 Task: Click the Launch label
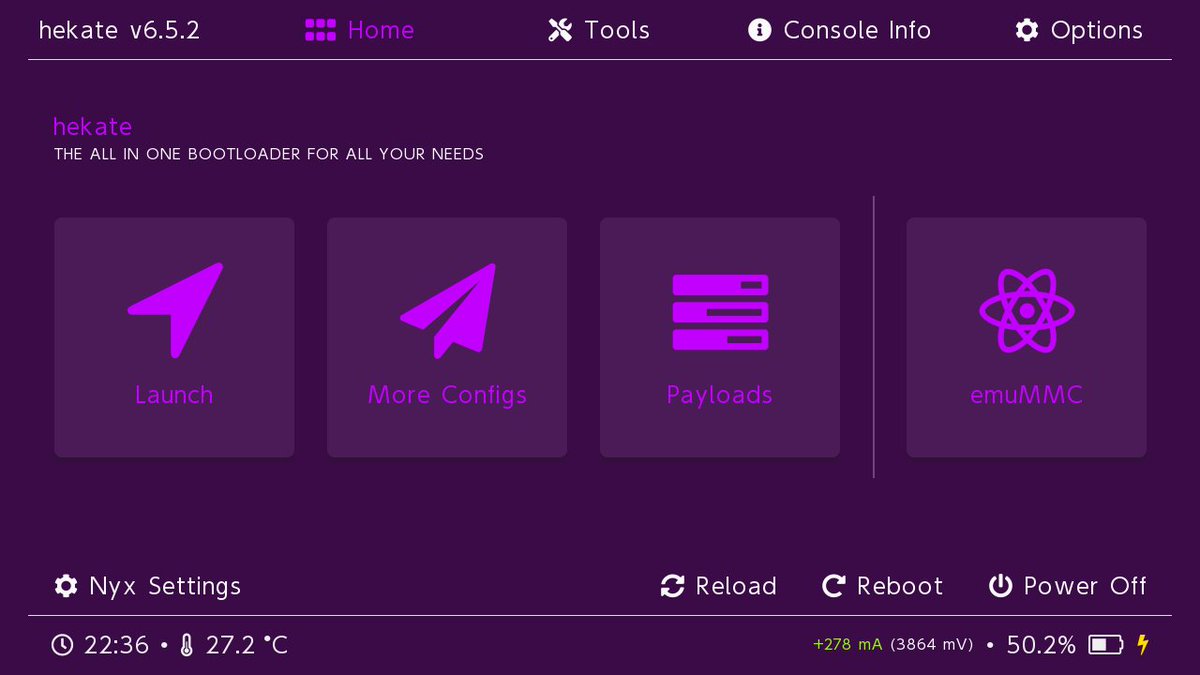(174, 395)
